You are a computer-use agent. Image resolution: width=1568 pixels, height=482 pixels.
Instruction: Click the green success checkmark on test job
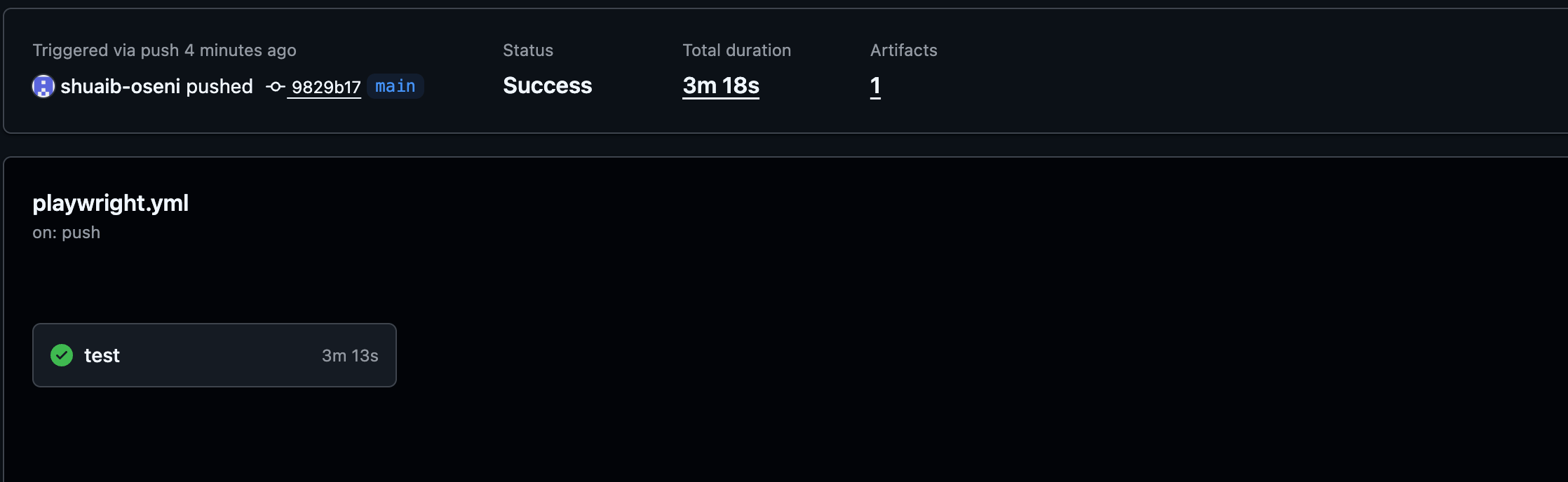pos(62,355)
